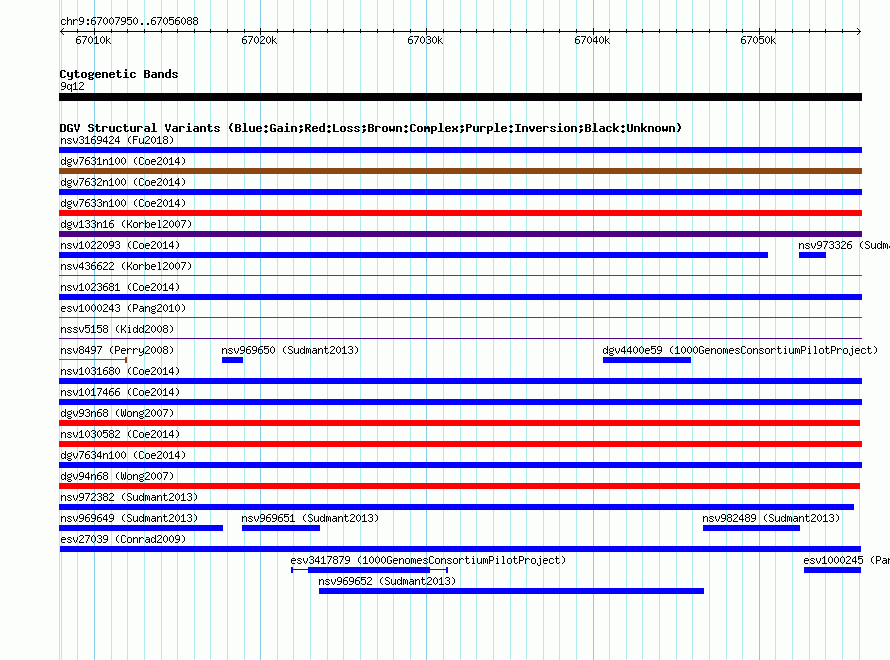Select the nsv982489 blue bar
Image resolution: width=890 pixels, height=660 pixels.
(x=752, y=528)
